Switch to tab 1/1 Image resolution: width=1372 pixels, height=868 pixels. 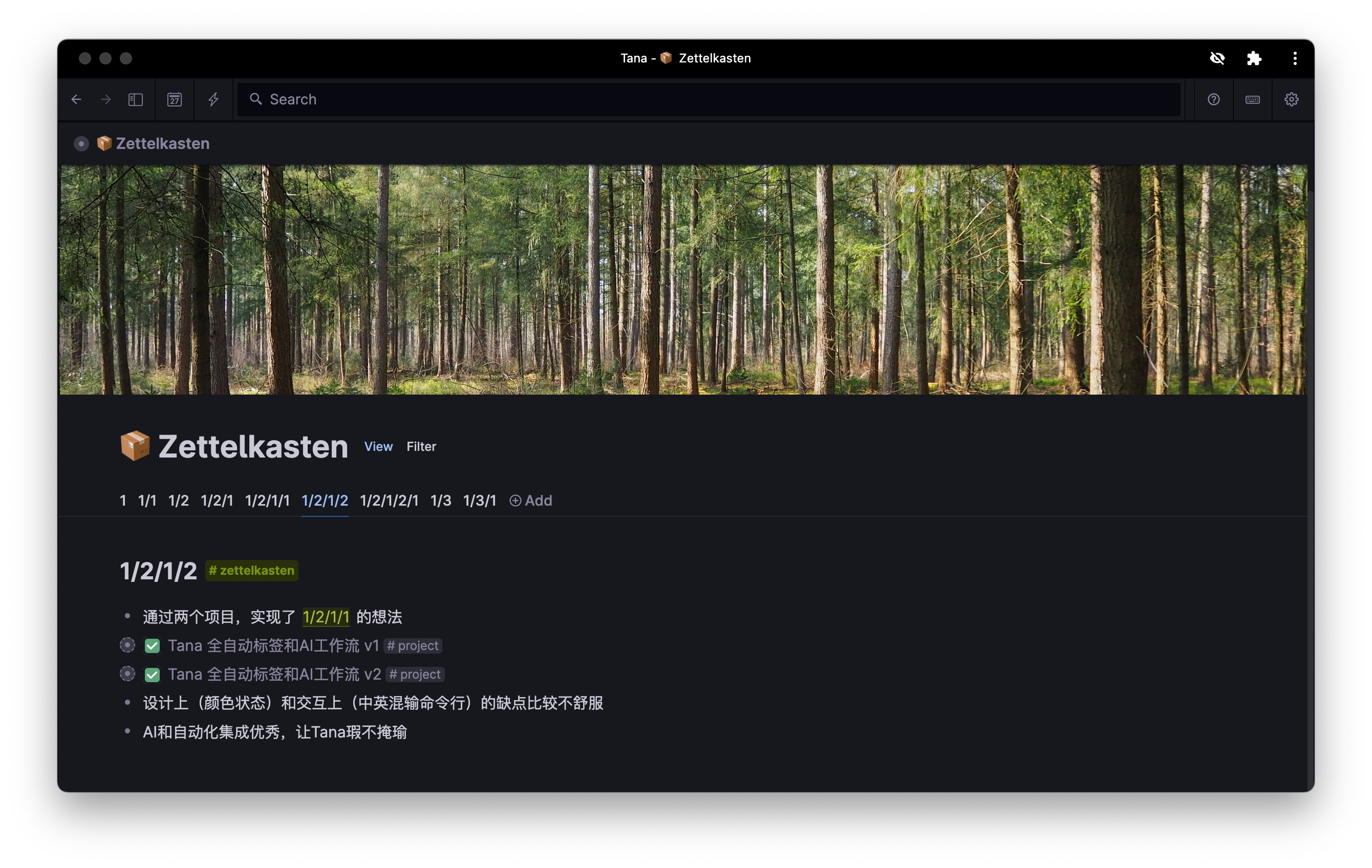tap(147, 501)
